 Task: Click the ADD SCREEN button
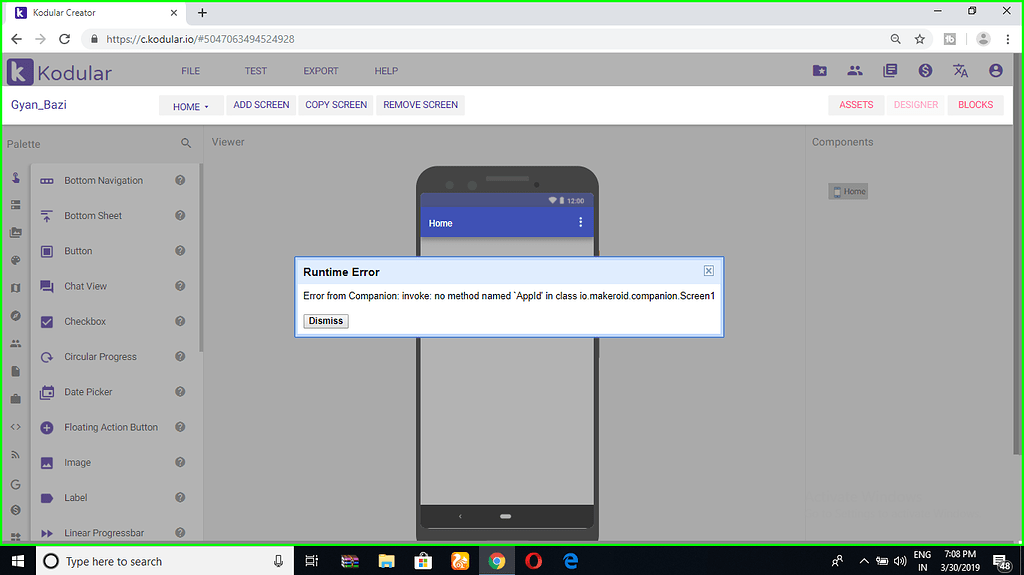(x=261, y=105)
